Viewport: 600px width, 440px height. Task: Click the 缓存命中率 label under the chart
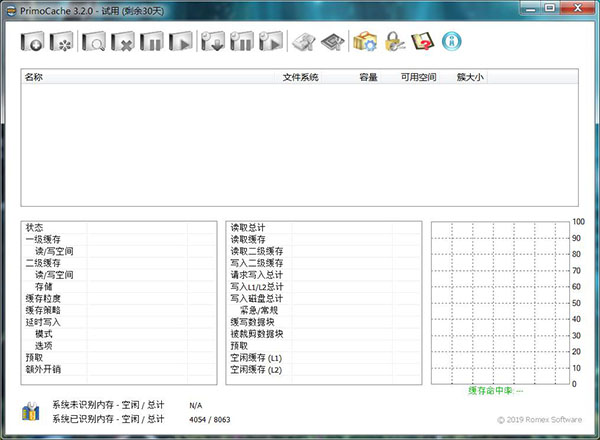(x=496, y=391)
